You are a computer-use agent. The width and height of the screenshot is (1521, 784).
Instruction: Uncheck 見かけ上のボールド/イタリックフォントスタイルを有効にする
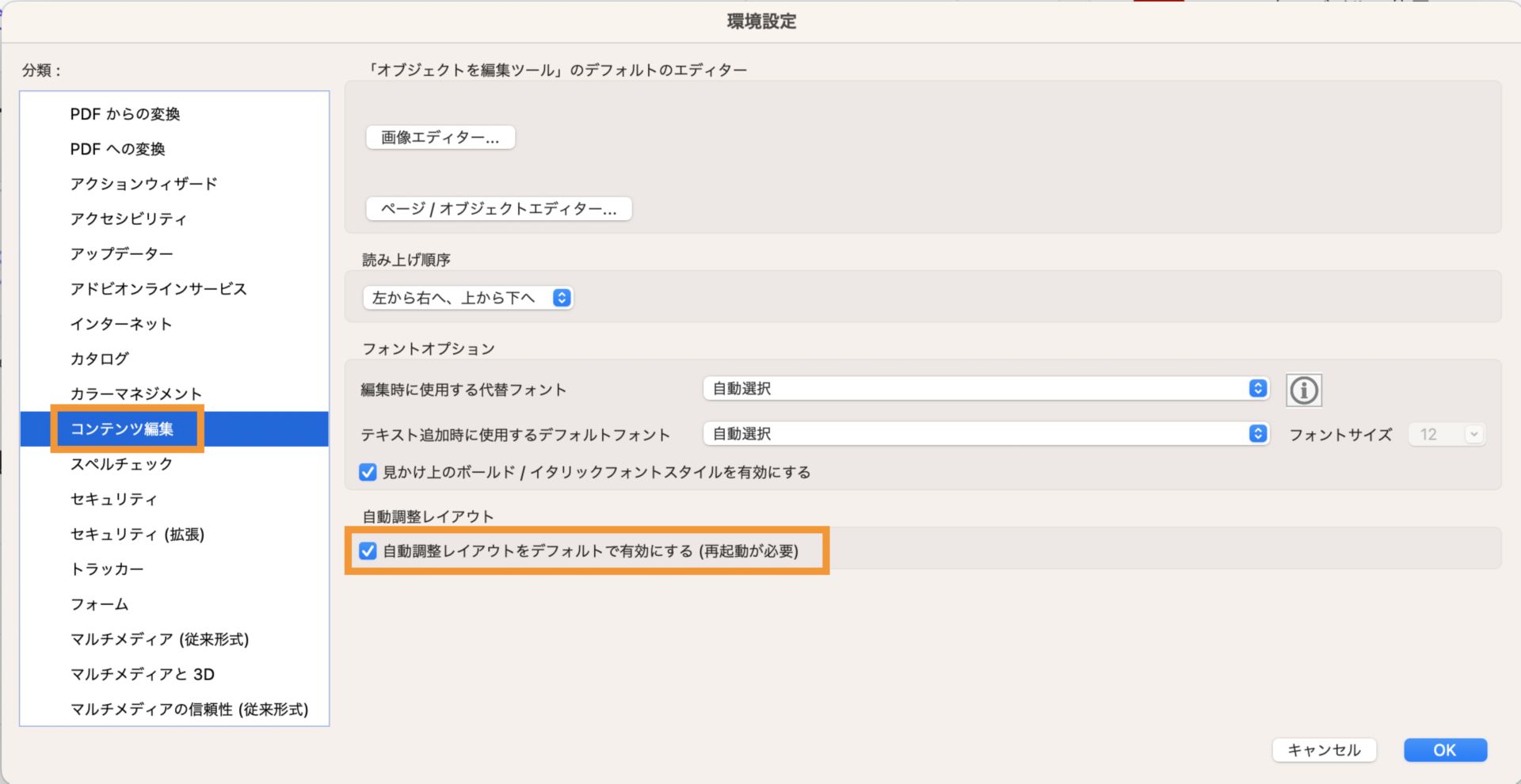coord(368,472)
